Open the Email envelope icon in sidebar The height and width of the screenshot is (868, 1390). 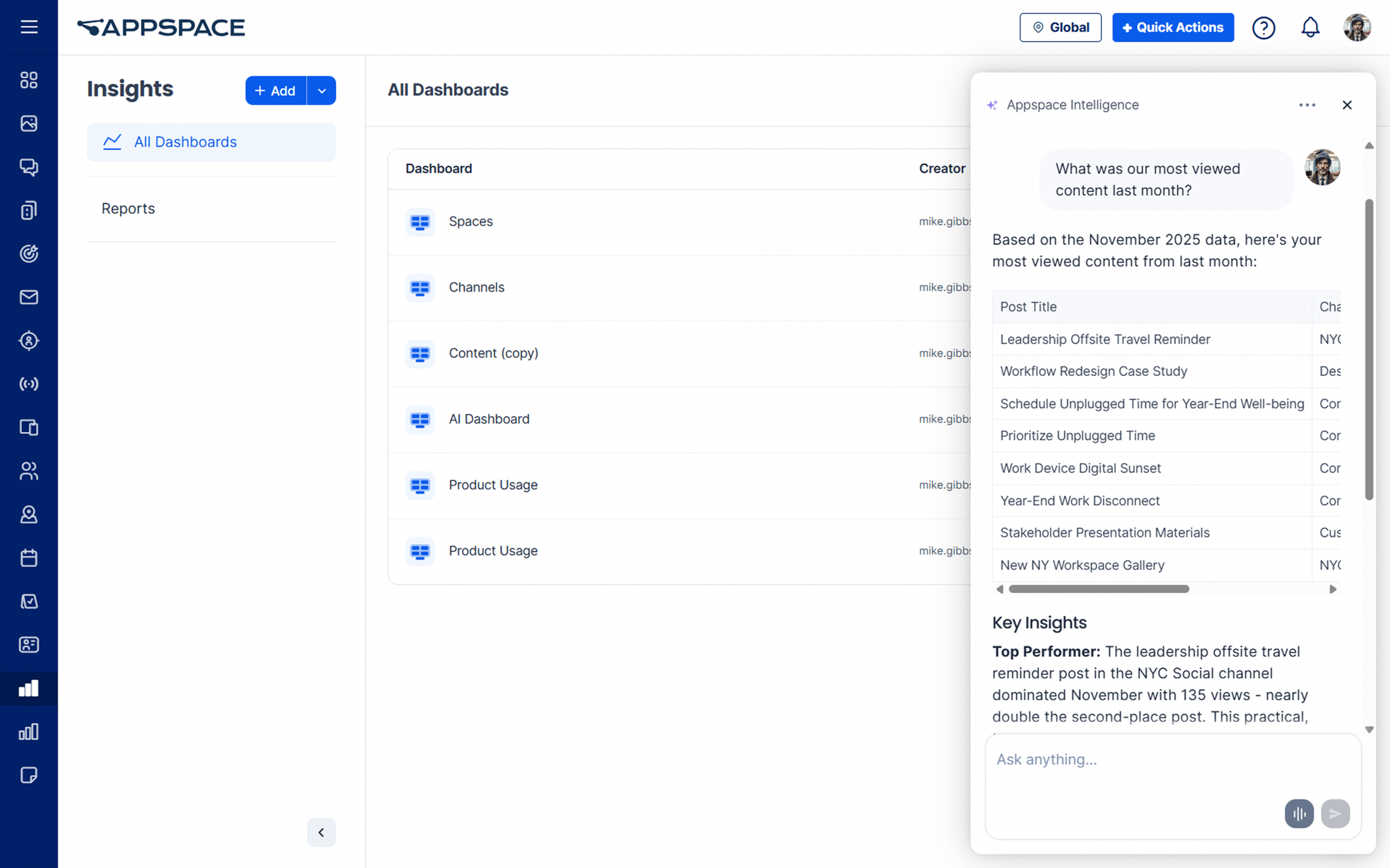point(29,297)
